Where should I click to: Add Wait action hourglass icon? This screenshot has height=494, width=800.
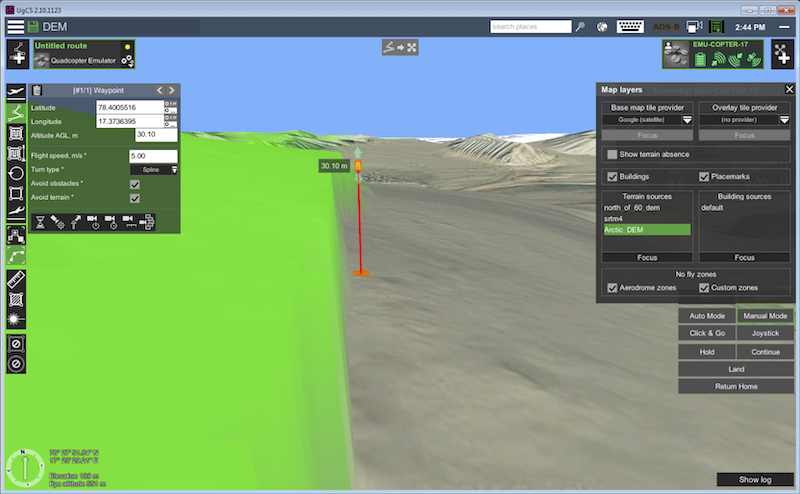coord(40,222)
